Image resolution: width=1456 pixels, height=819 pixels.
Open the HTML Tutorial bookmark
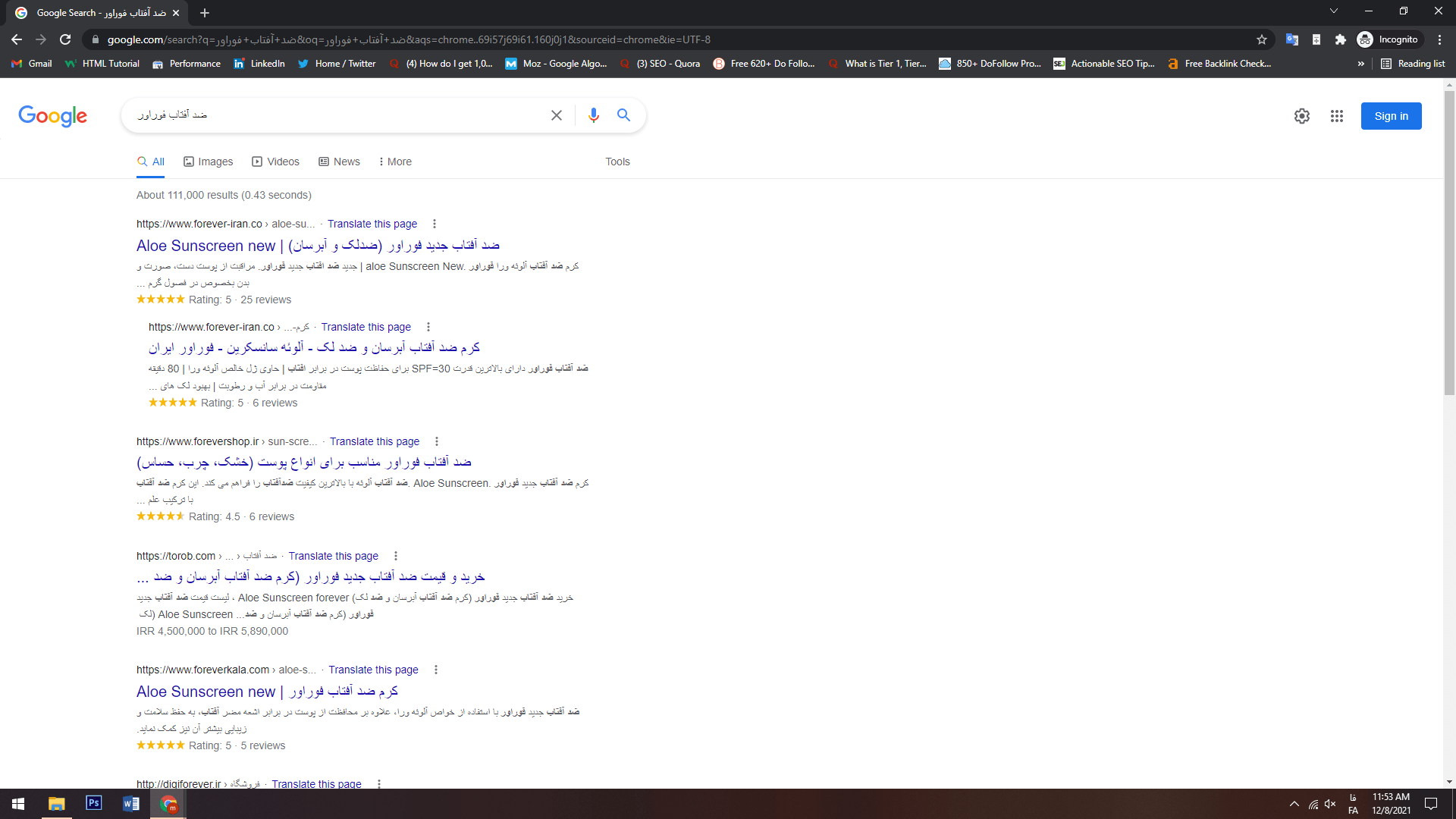pyautogui.click(x=102, y=64)
